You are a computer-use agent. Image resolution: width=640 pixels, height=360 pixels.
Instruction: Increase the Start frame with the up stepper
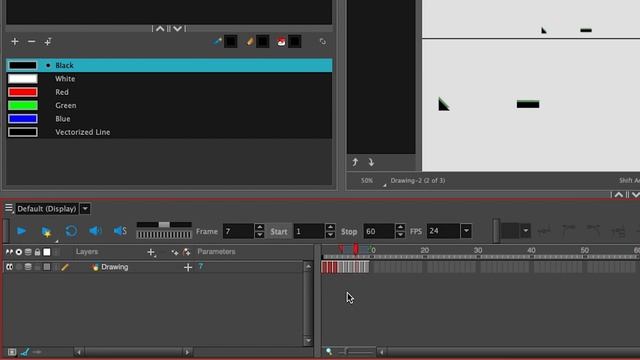(330, 227)
